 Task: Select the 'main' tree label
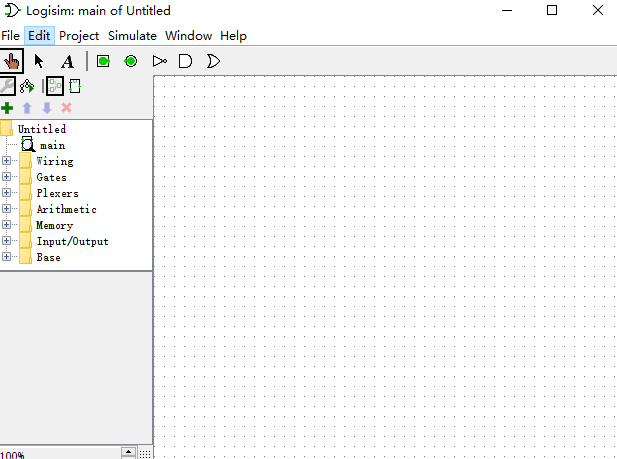[52, 145]
